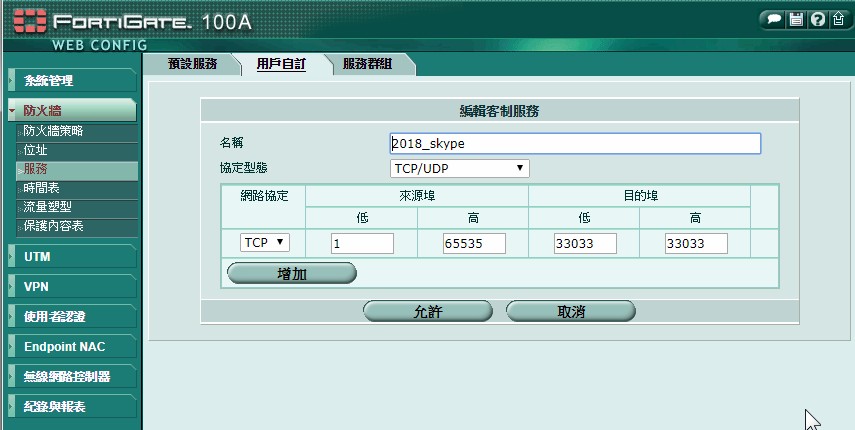Click the 來源埠 column header
This screenshot has width=855, height=430.
(x=417, y=196)
